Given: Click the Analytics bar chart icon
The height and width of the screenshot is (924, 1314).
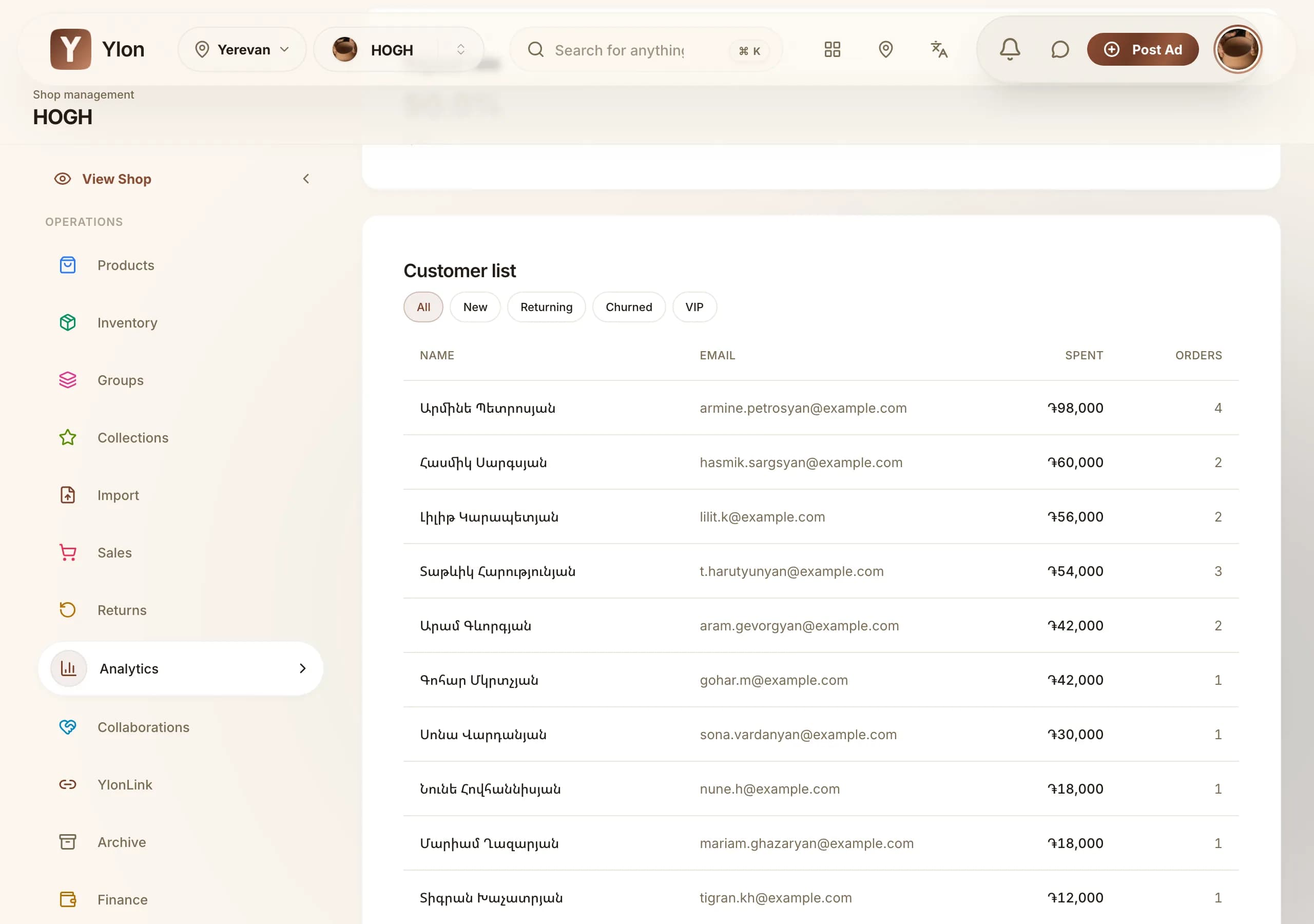Looking at the screenshot, I should 69,668.
